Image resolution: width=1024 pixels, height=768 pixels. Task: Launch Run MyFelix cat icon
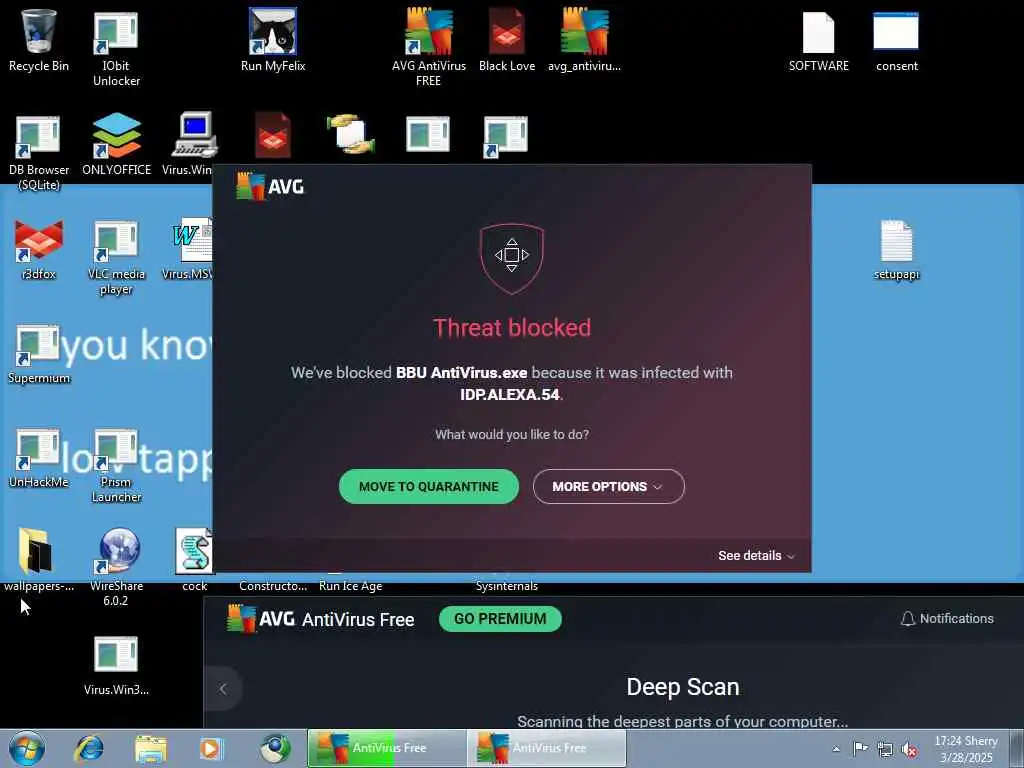click(x=273, y=40)
